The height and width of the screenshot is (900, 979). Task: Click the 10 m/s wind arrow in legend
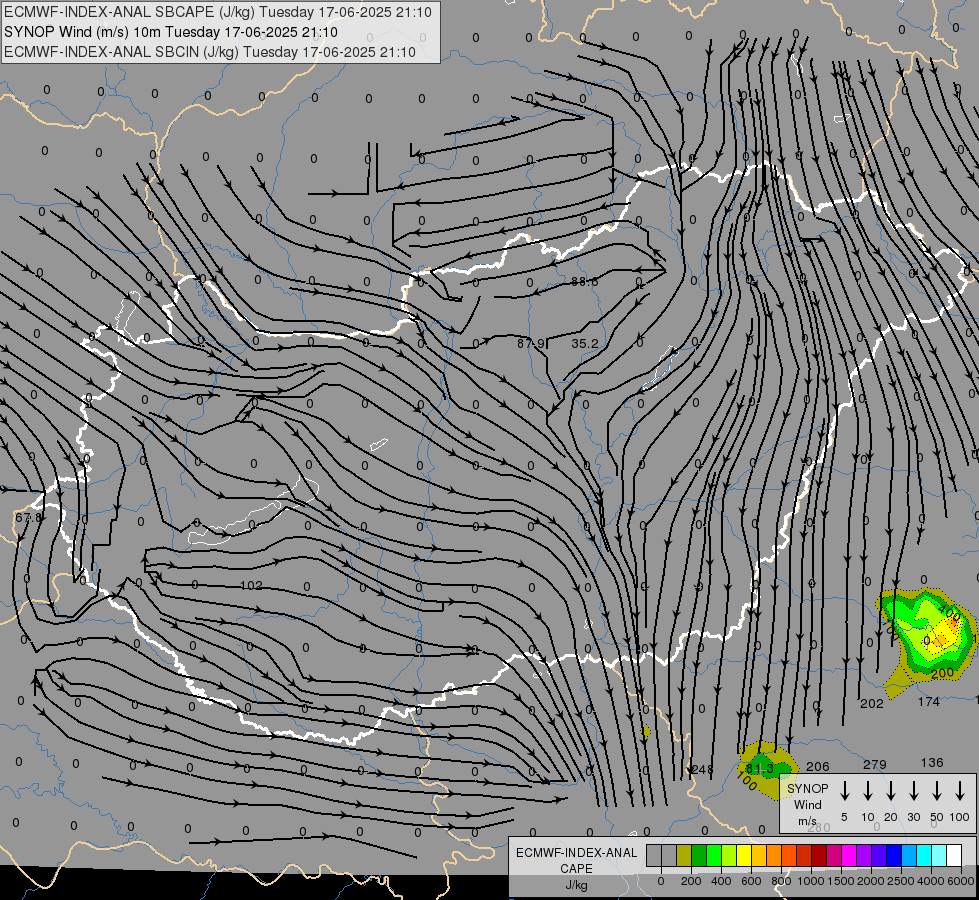coord(868,790)
